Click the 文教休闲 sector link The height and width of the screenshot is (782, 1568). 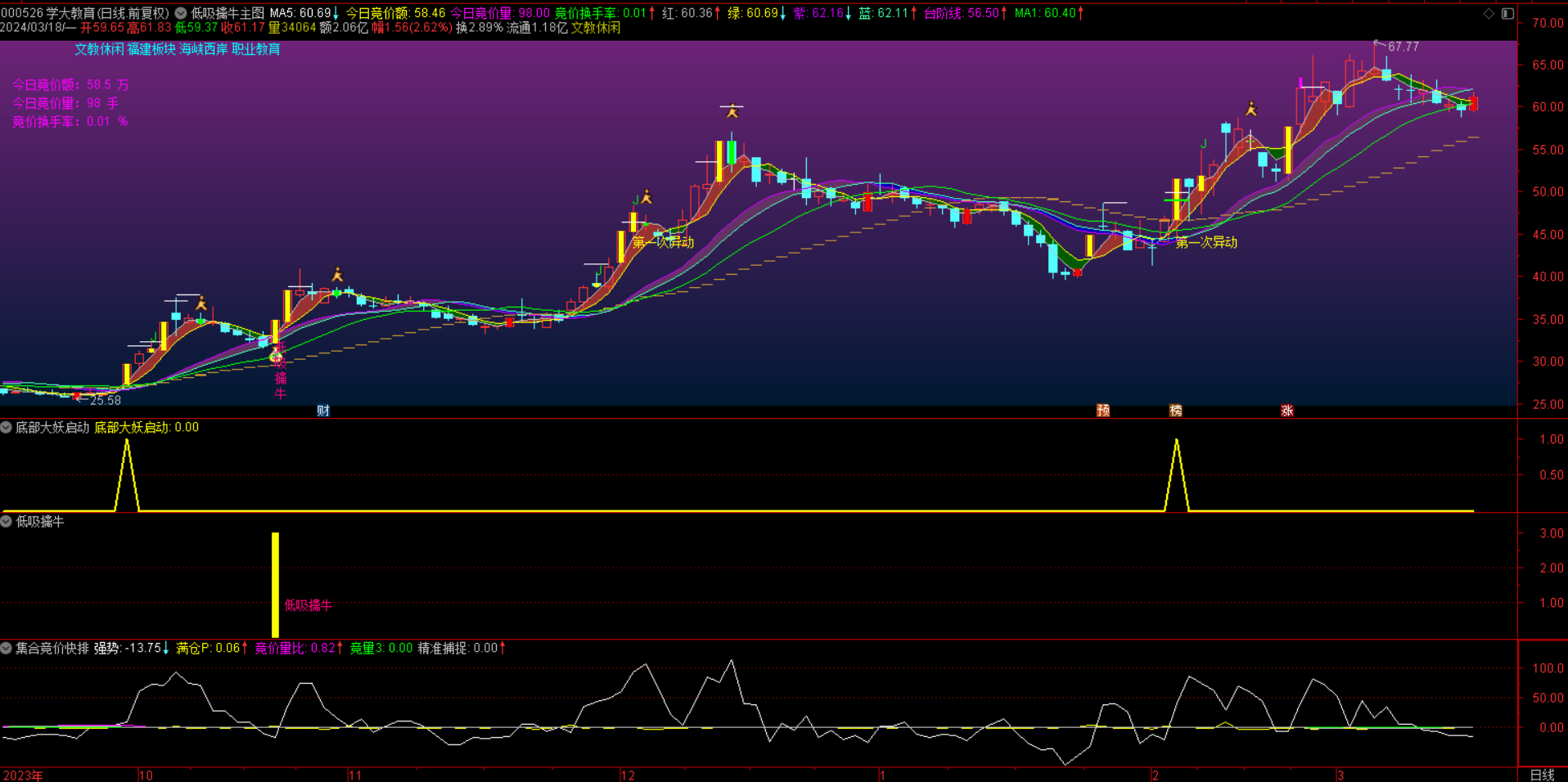(99, 49)
